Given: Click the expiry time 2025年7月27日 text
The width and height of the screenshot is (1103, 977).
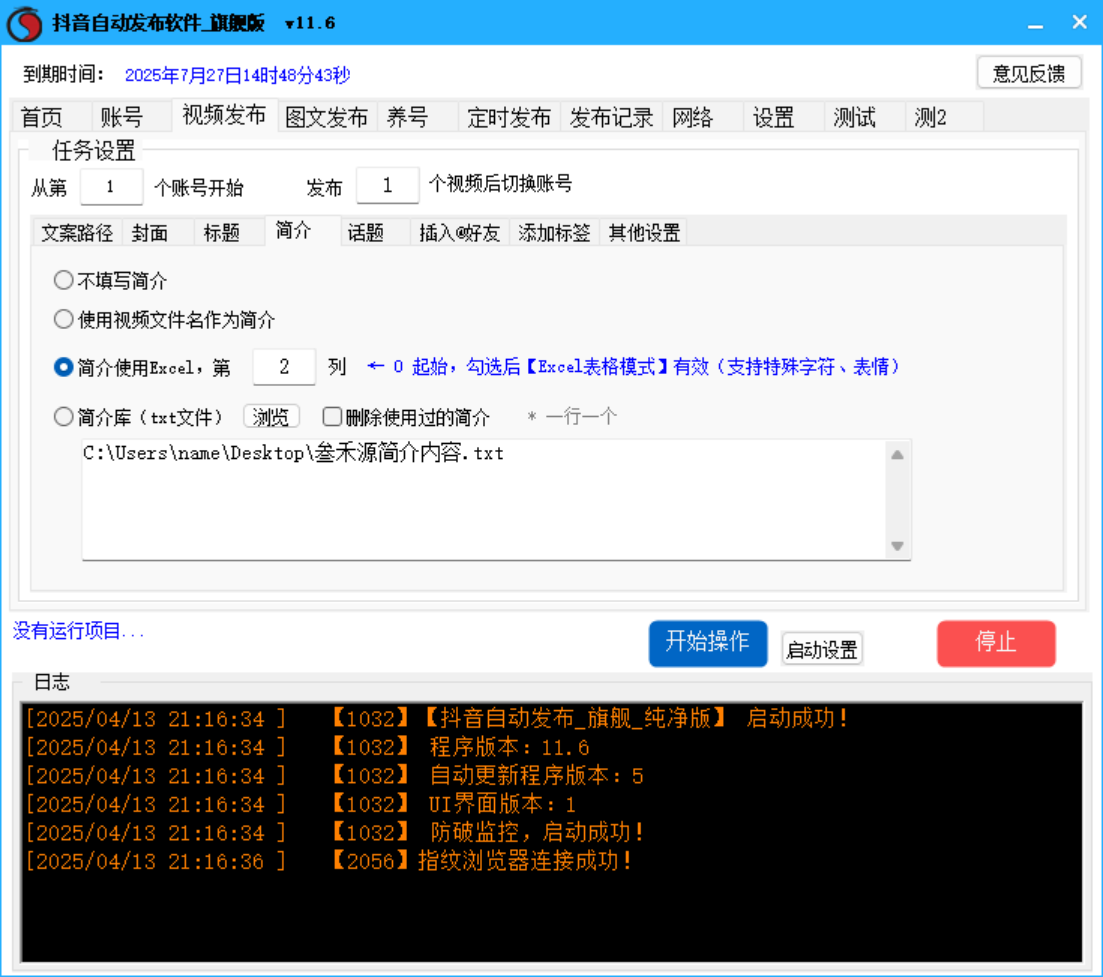Looking at the screenshot, I should point(237,75).
